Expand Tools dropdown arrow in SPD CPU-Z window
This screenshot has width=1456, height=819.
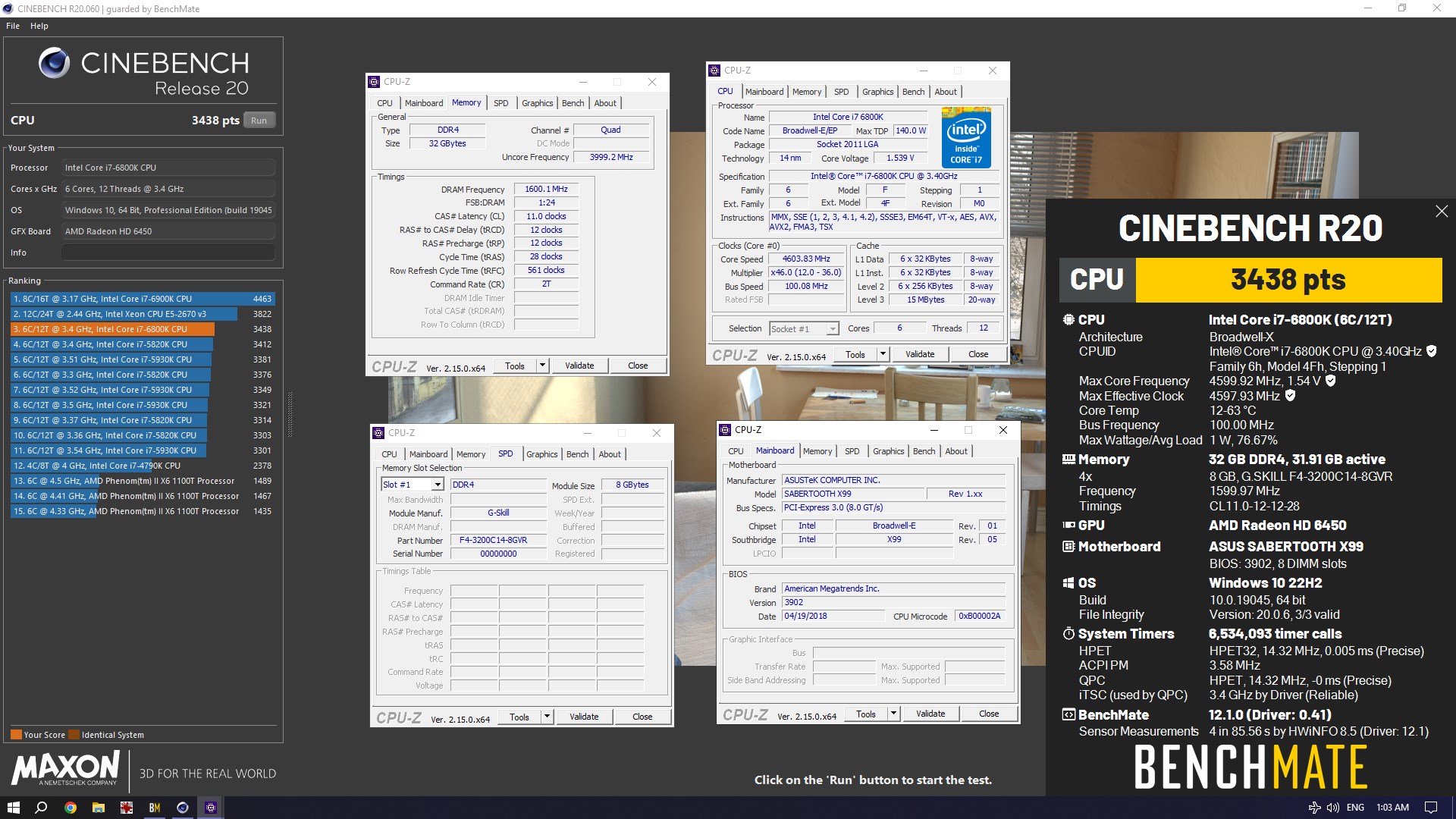tap(547, 717)
